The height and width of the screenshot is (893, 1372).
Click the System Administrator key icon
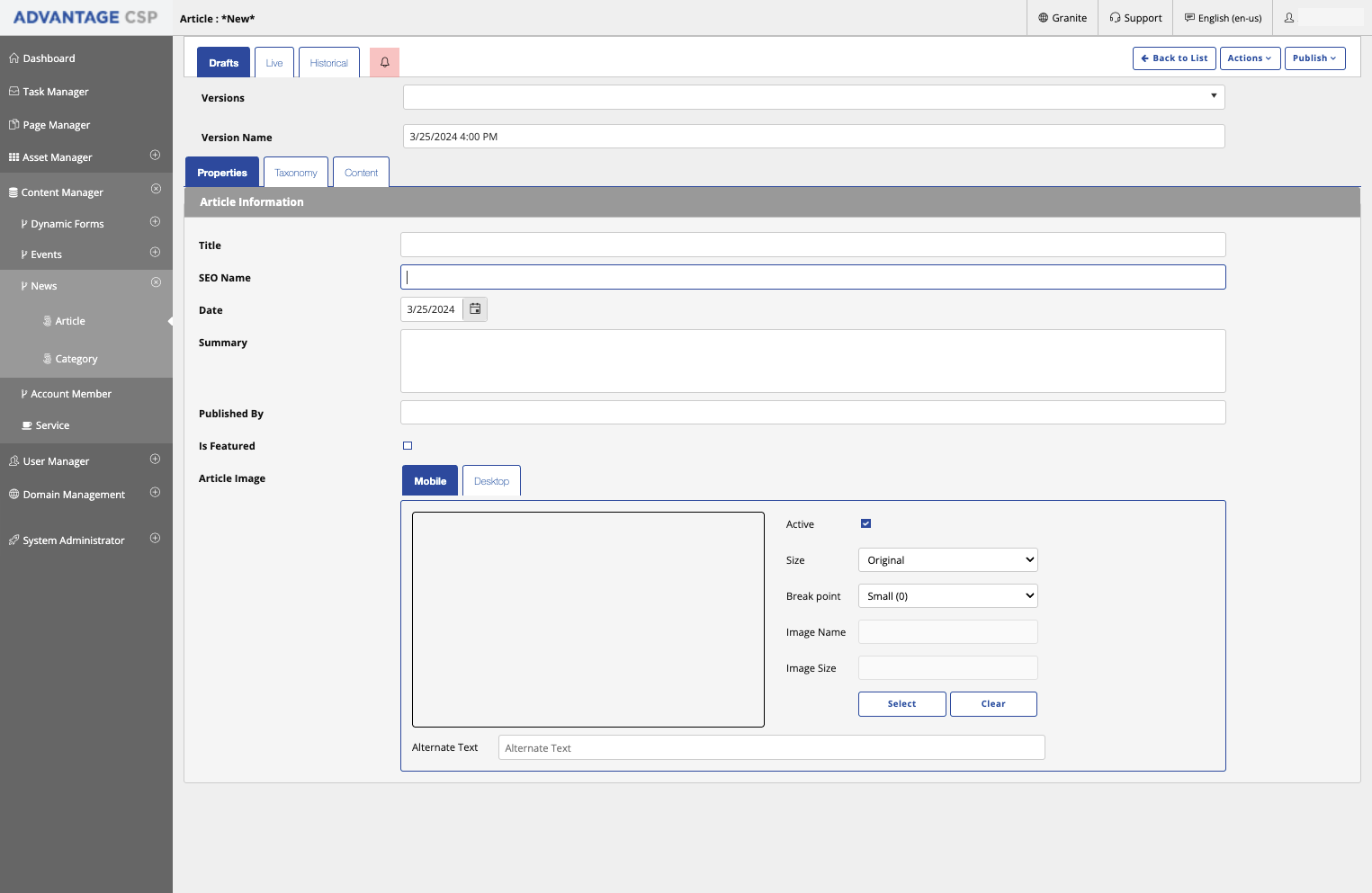pyautogui.click(x=14, y=540)
